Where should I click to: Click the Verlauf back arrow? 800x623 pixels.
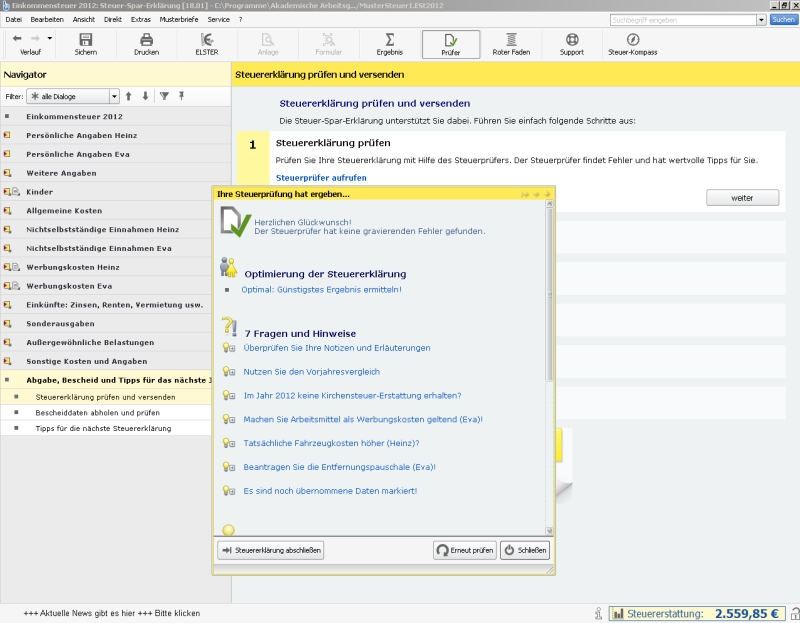click(17, 38)
